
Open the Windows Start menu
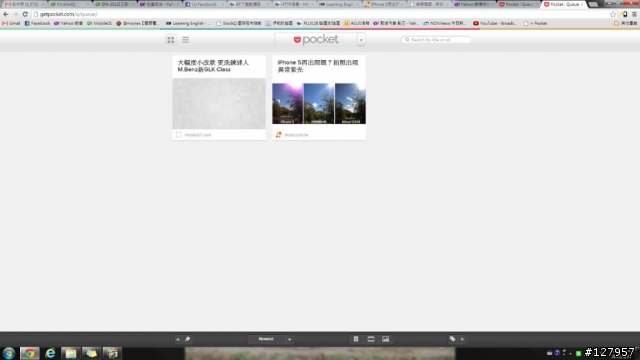click(9, 353)
